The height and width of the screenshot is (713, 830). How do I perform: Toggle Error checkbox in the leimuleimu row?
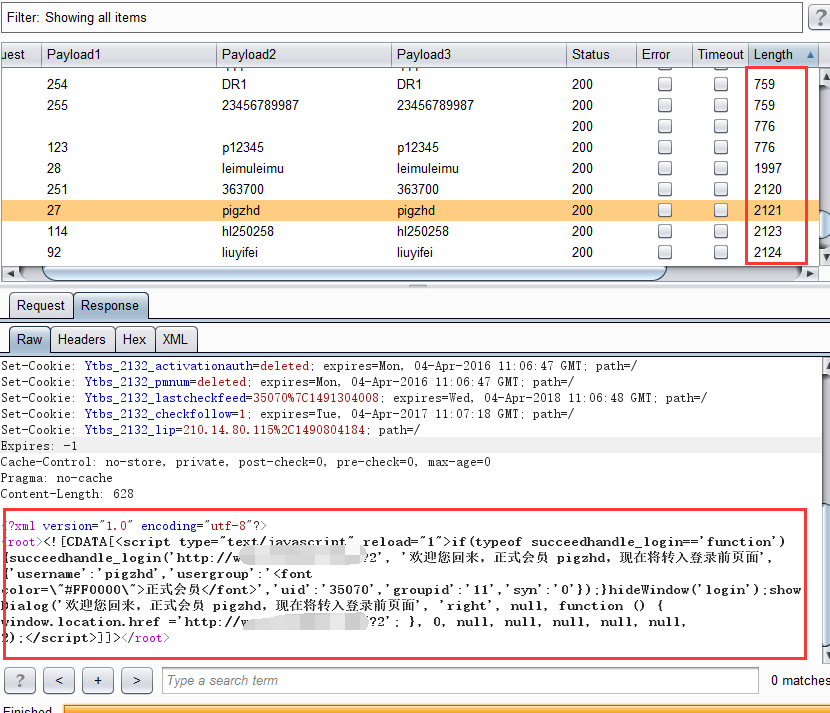point(665,168)
